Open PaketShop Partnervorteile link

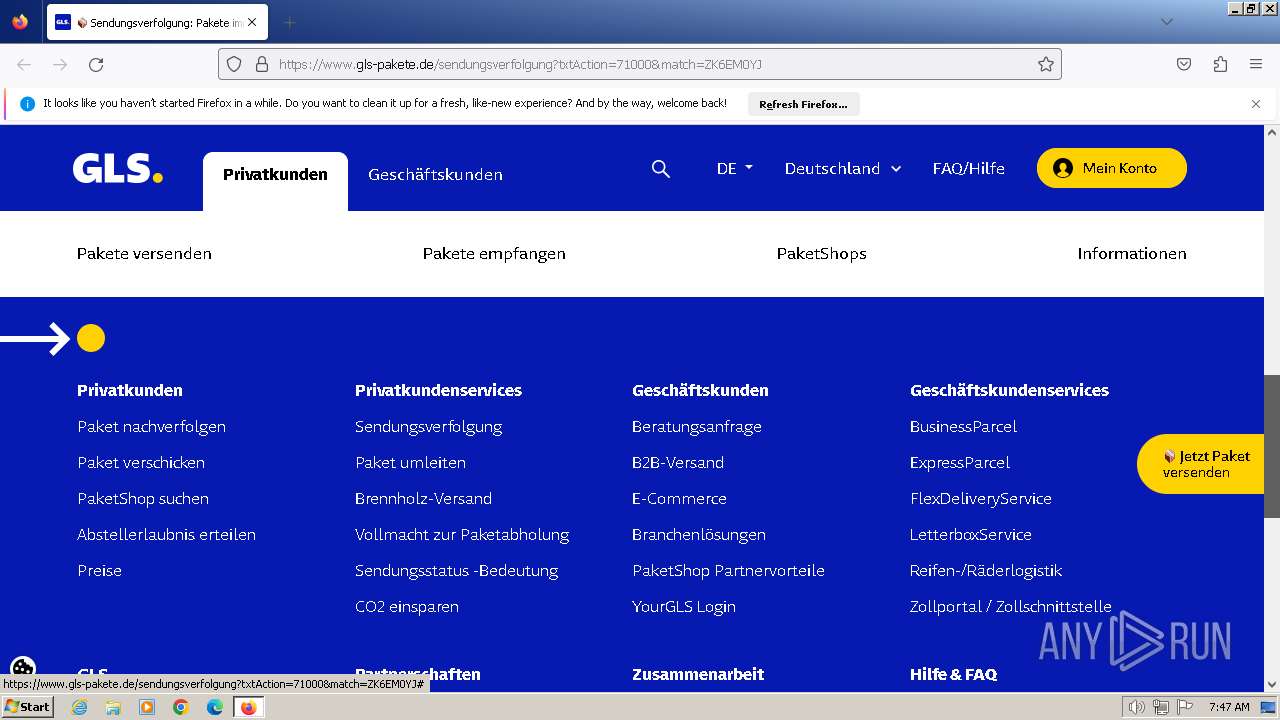pyautogui.click(x=728, y=571)
